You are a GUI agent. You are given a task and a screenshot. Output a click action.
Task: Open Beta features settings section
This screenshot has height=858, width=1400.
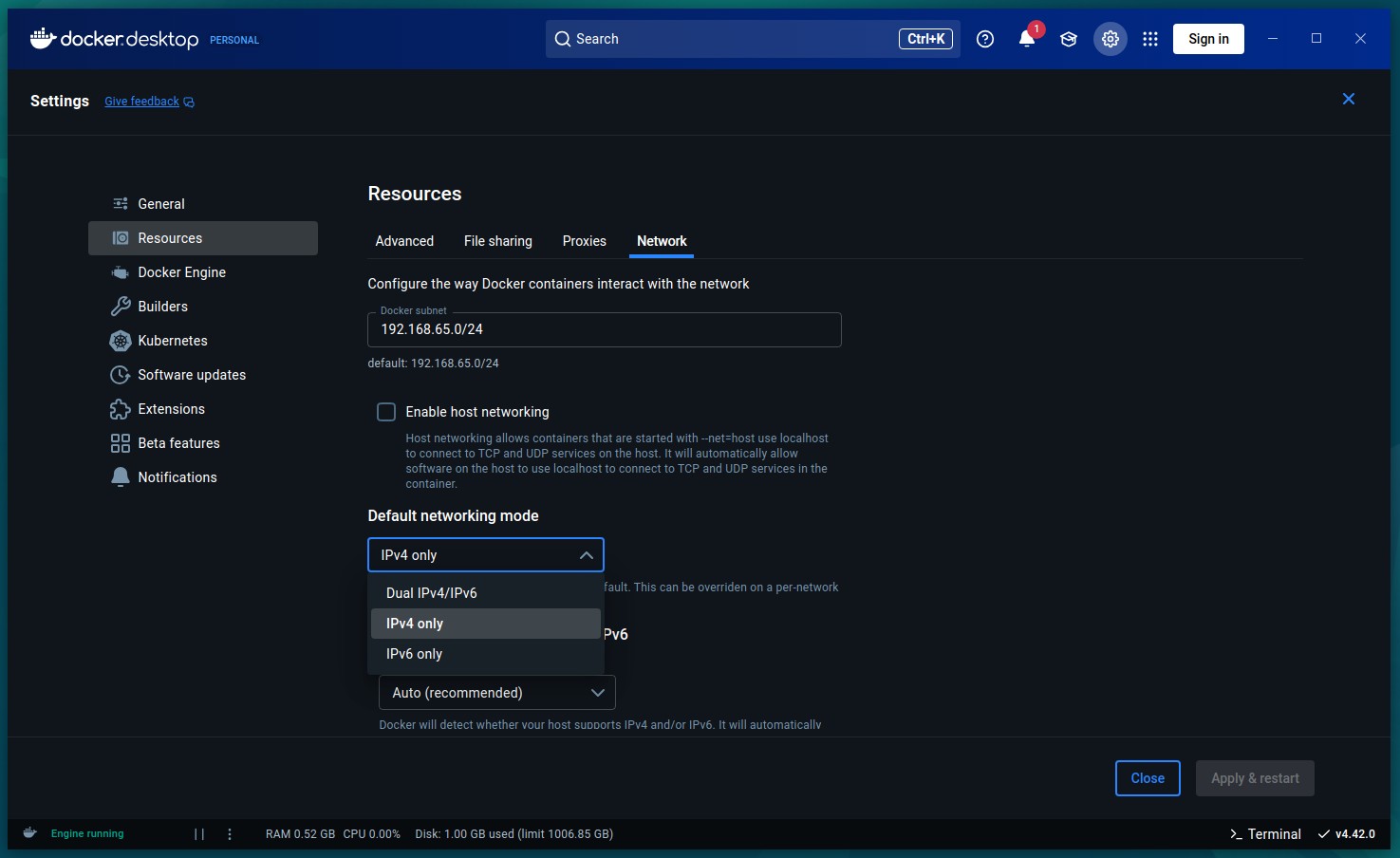203,443
